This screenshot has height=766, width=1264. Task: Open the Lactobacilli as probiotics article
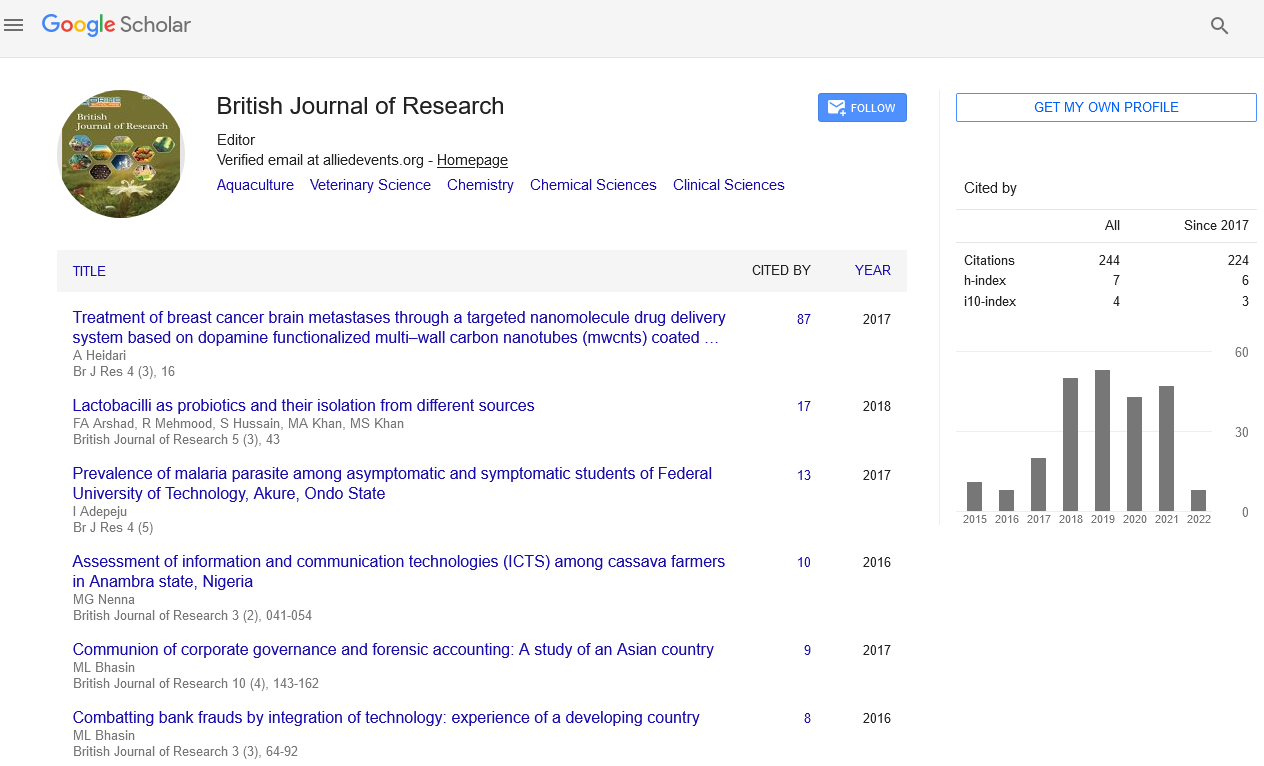click(x=303, y=406)
